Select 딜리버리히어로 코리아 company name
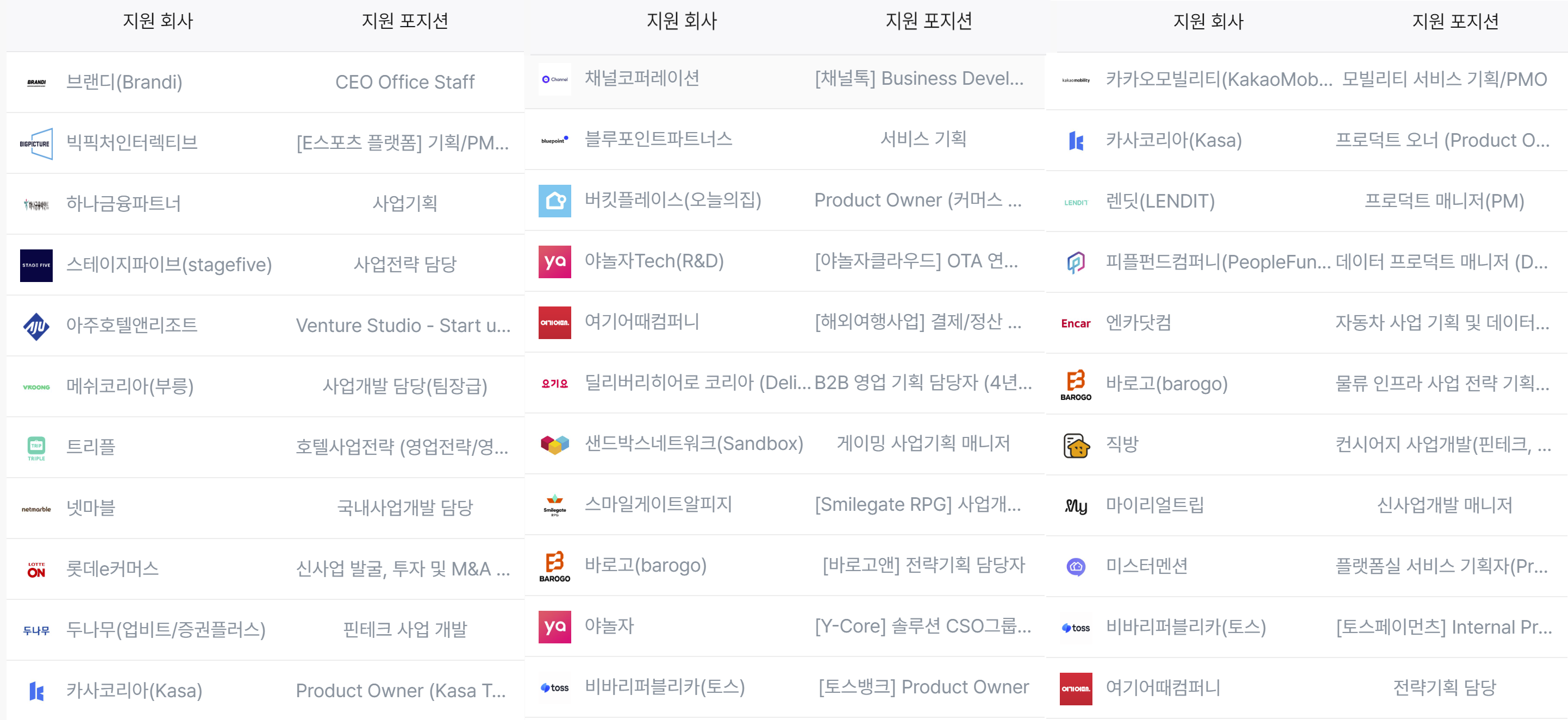Viewport: 1568px width, 720px height. pos(697,383)
